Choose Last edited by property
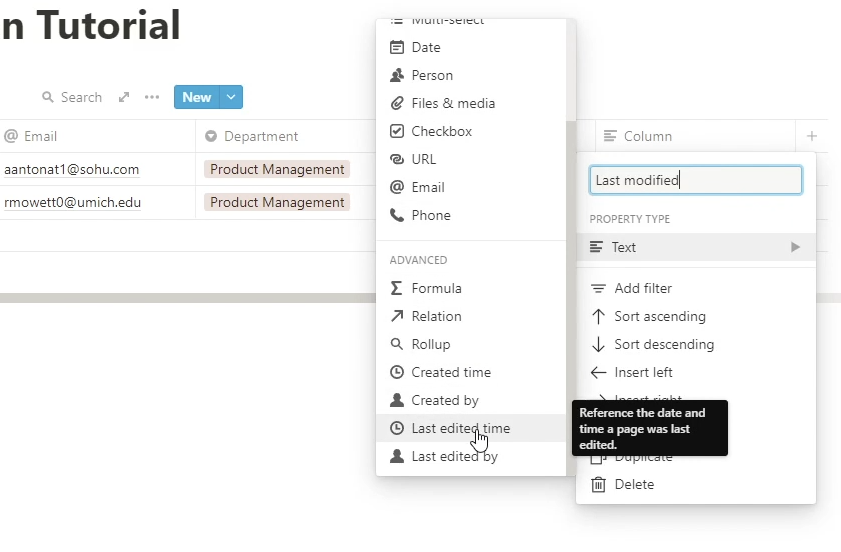Viewport: 841px width, 552px height. [x=471, y=456]
